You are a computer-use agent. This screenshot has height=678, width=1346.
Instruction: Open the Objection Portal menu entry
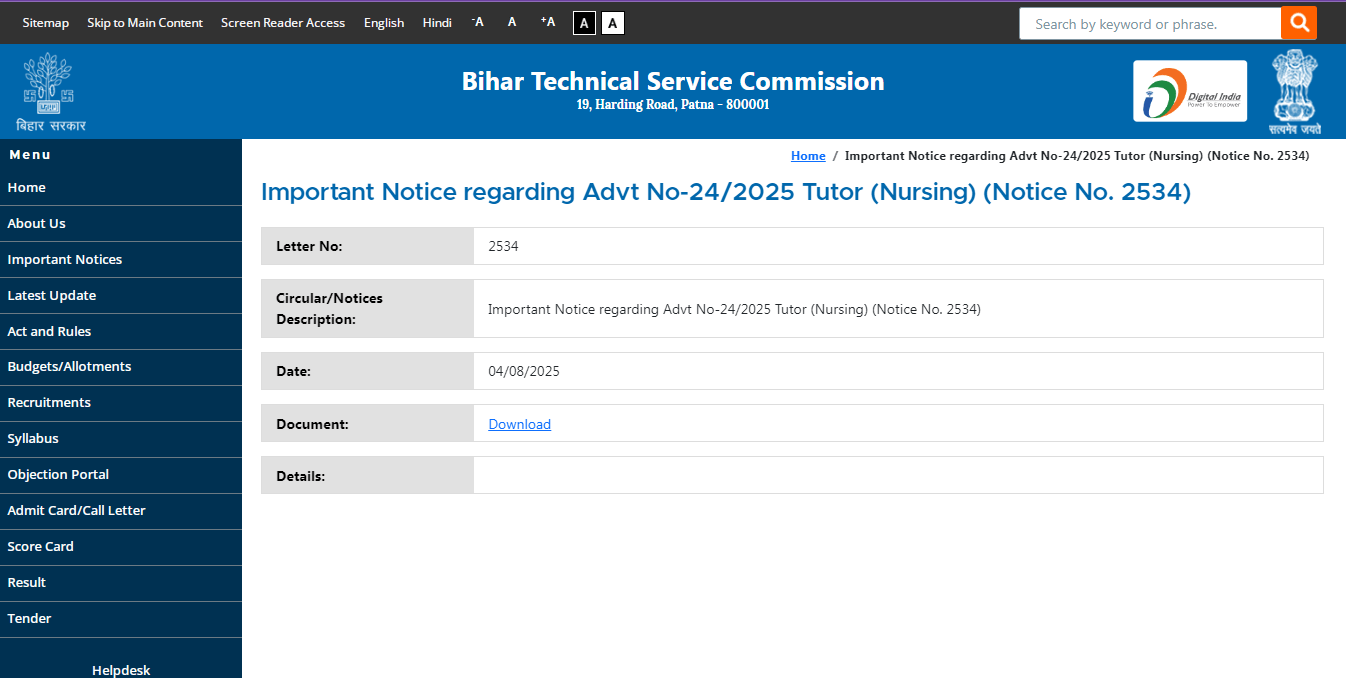pos(58,474)
